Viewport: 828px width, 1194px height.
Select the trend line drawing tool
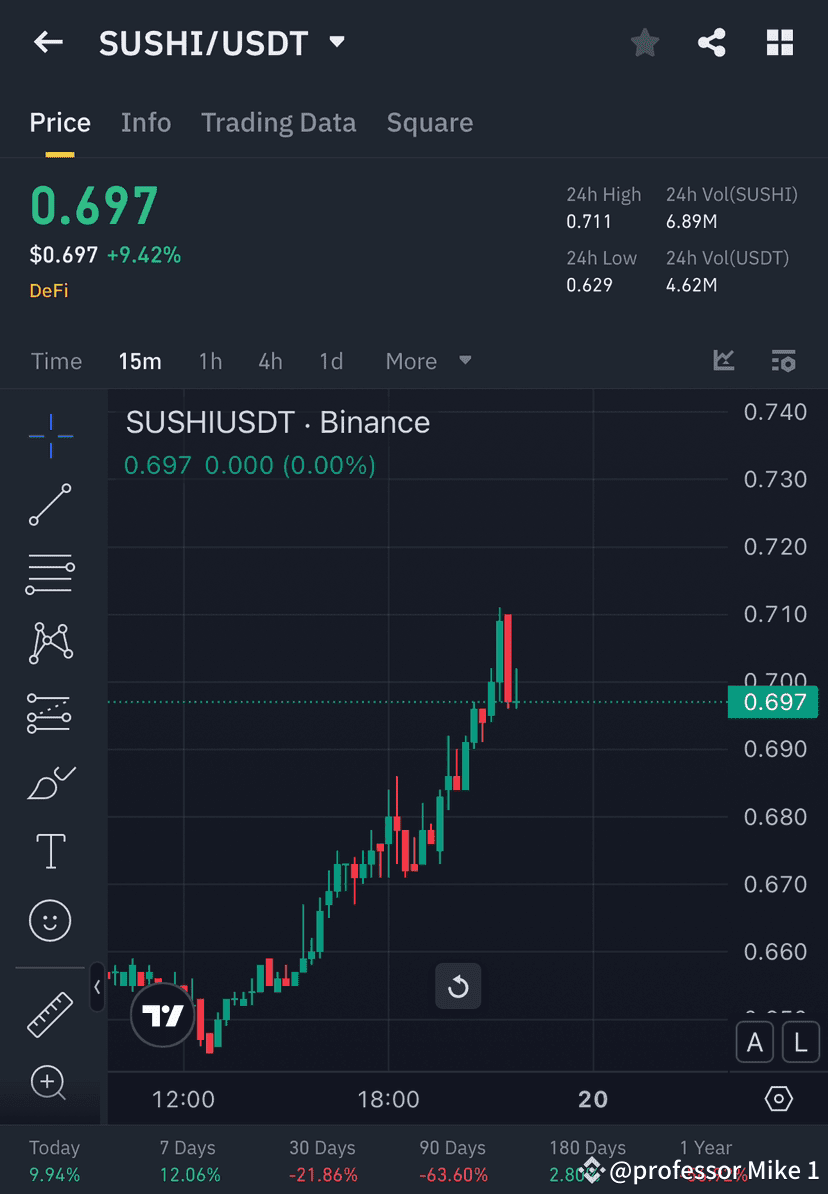pyautogui.click(x=50, y=505)
